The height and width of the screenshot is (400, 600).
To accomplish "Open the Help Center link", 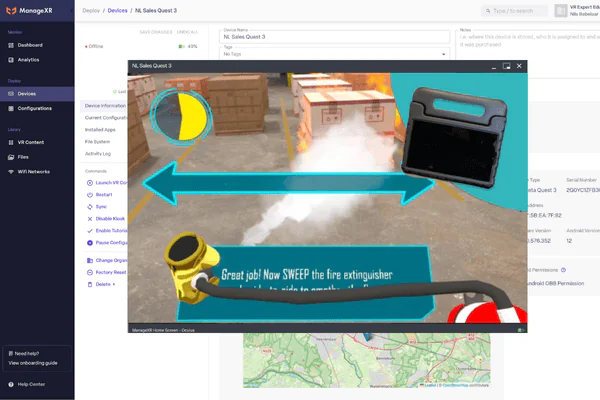I will [31, 384].
